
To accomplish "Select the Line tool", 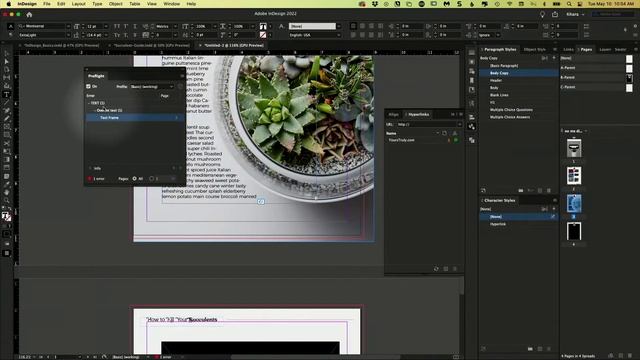I will (7, 102).
